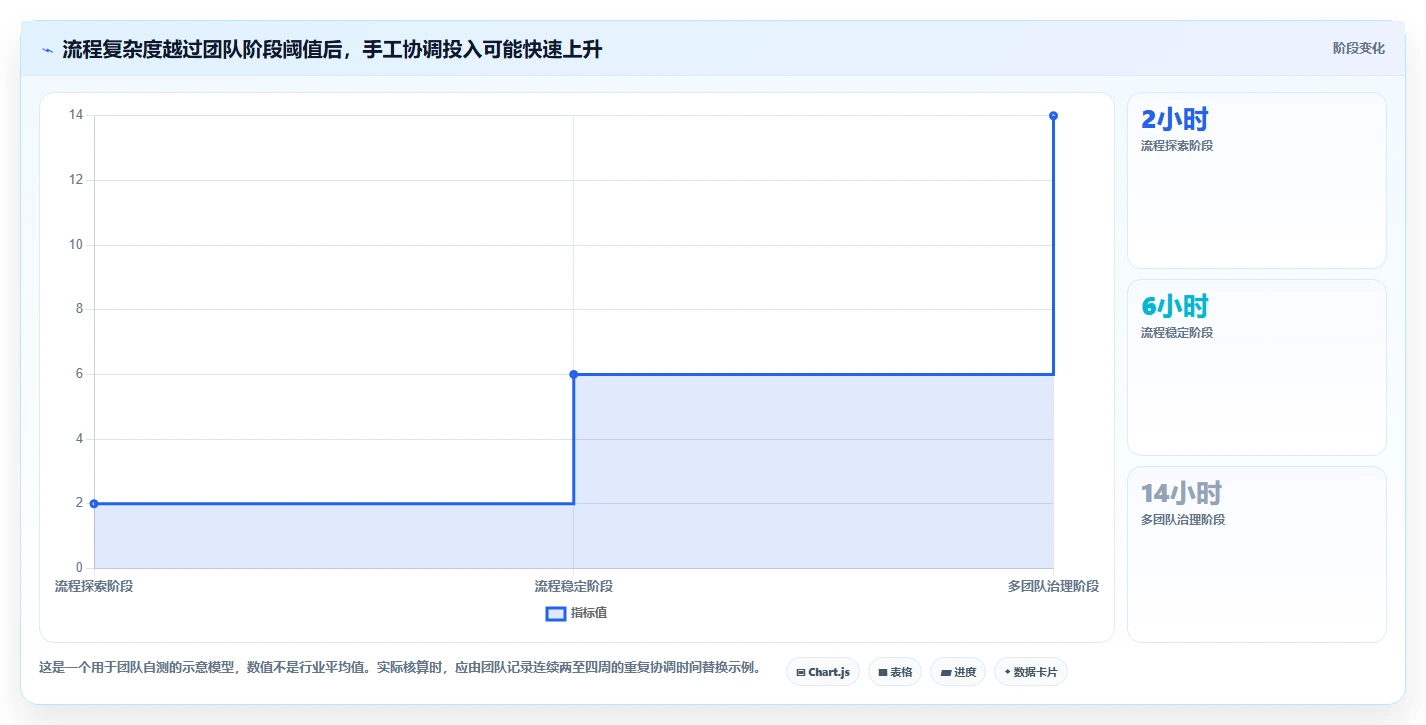Click the 多团队治理阶段 x-axis label
Viewport: 1426px width, 725px height.
(x=1053, y=586)
